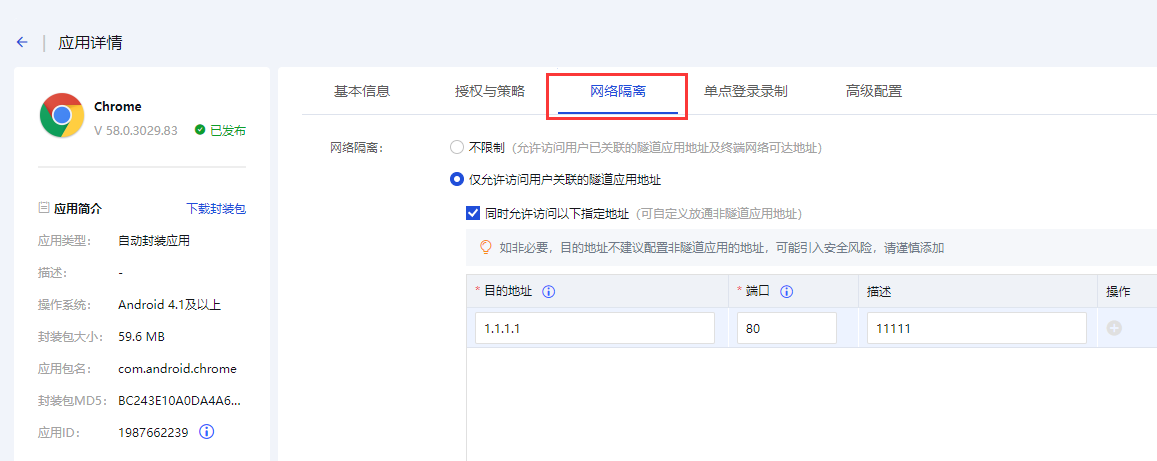Click the lightbulb tip icon in warning banner
The height and width of the screenshot is (461, 1157).
486,247
